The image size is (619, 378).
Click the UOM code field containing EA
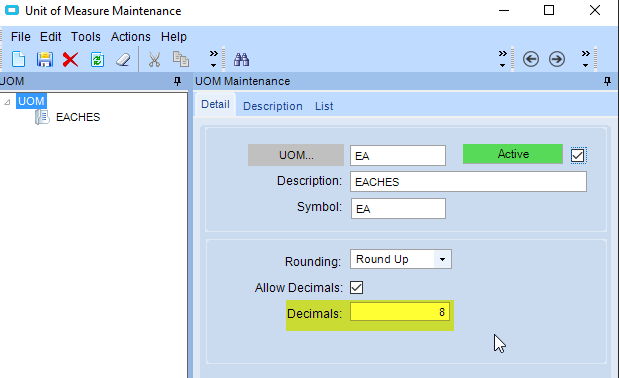pos(398,155)
